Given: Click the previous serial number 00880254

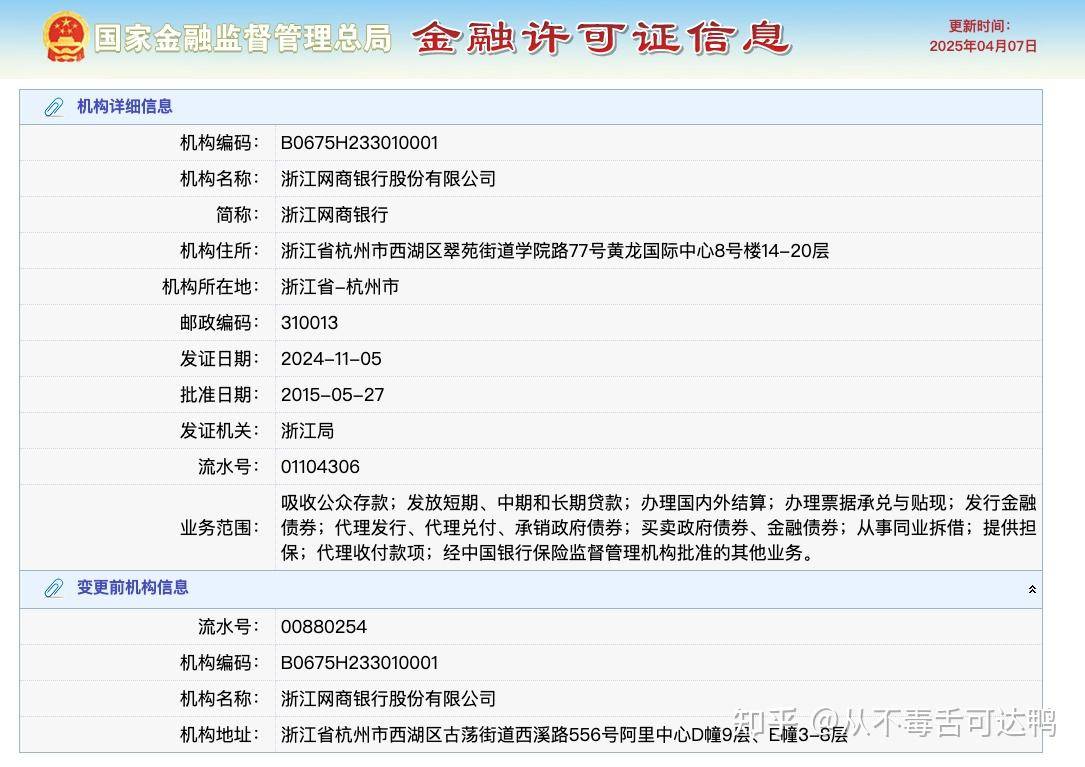Looking at the screenshot, I should pyautogui.click(x=323, y=626).
